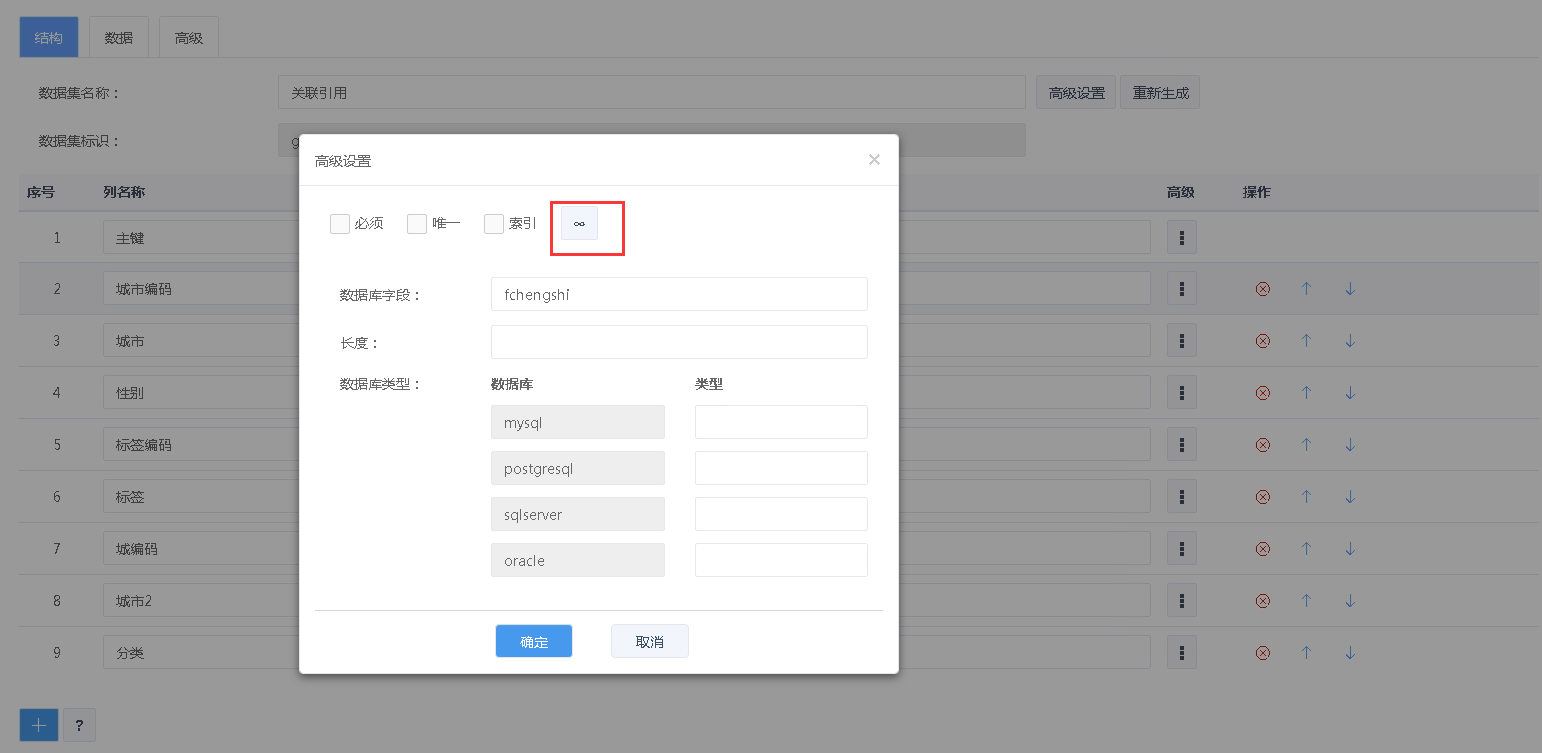Delete row 2 城市编码
The image size is (1542, 753).
[x=1262, y=289]
